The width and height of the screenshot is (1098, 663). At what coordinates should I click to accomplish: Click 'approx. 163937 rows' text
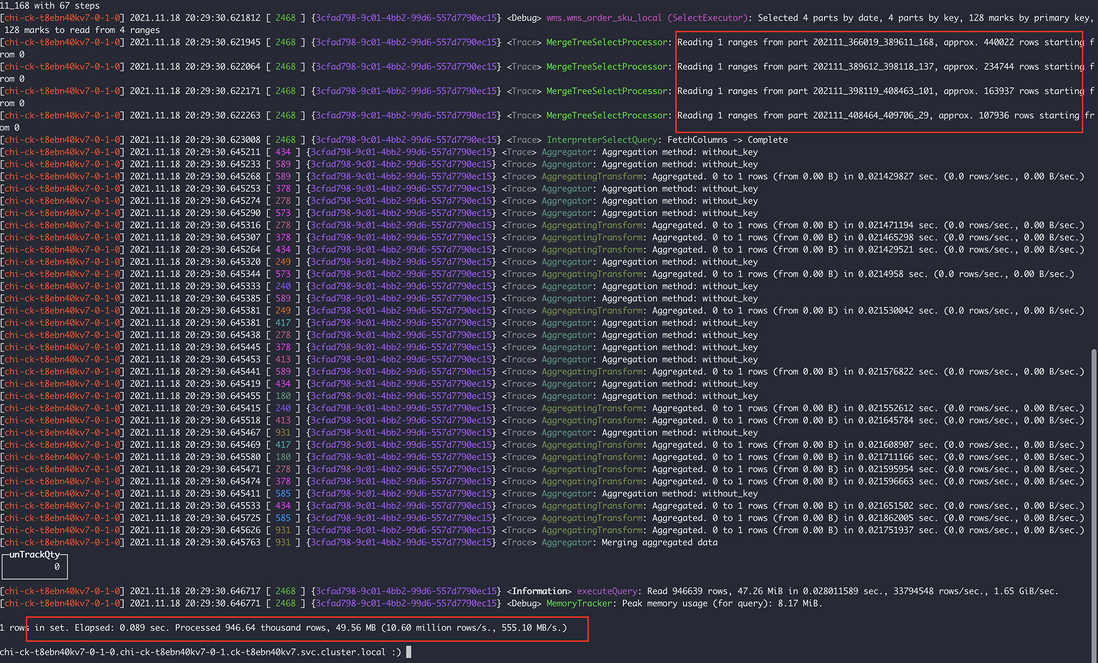tap(991, 91)
